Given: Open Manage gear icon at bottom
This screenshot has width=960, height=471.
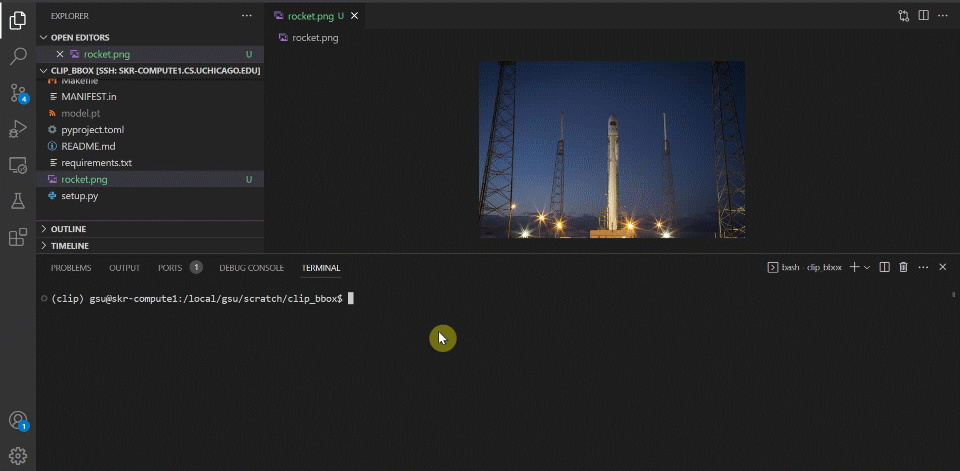Looking at the screenshot, I should click(x=18, y=455).
